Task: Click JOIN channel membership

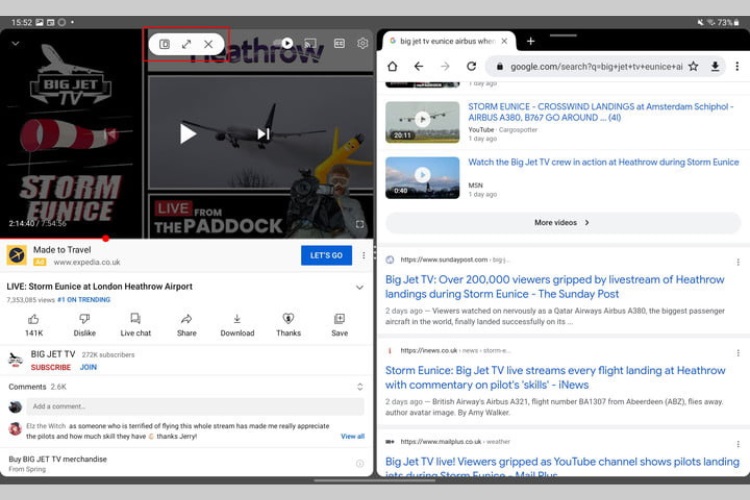Action: [88, 367]
